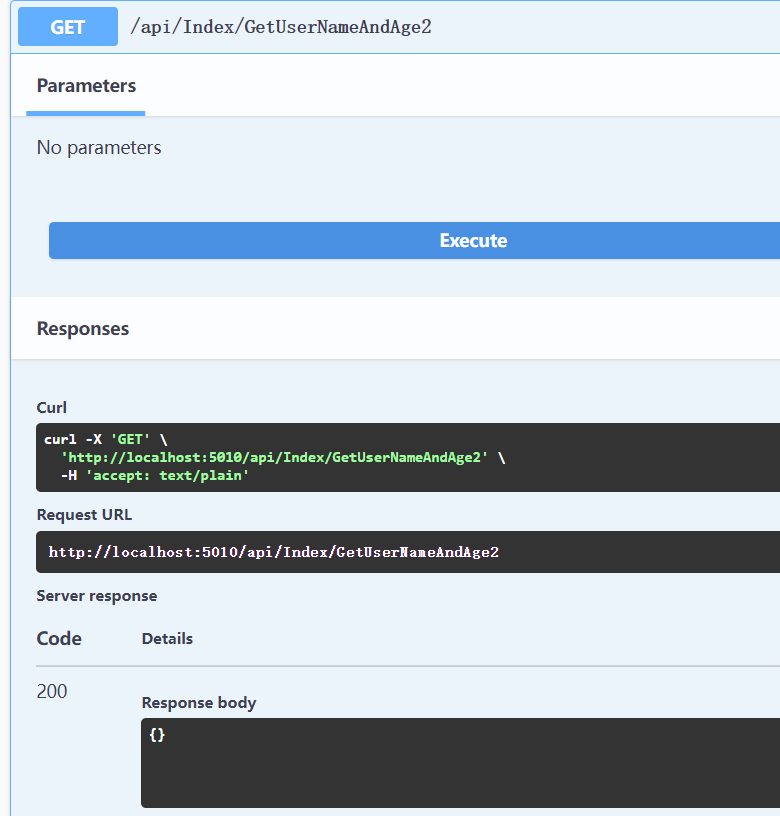Screen dimensions: 780x816
Task: Click the Curl label
Action: [52, 407]
